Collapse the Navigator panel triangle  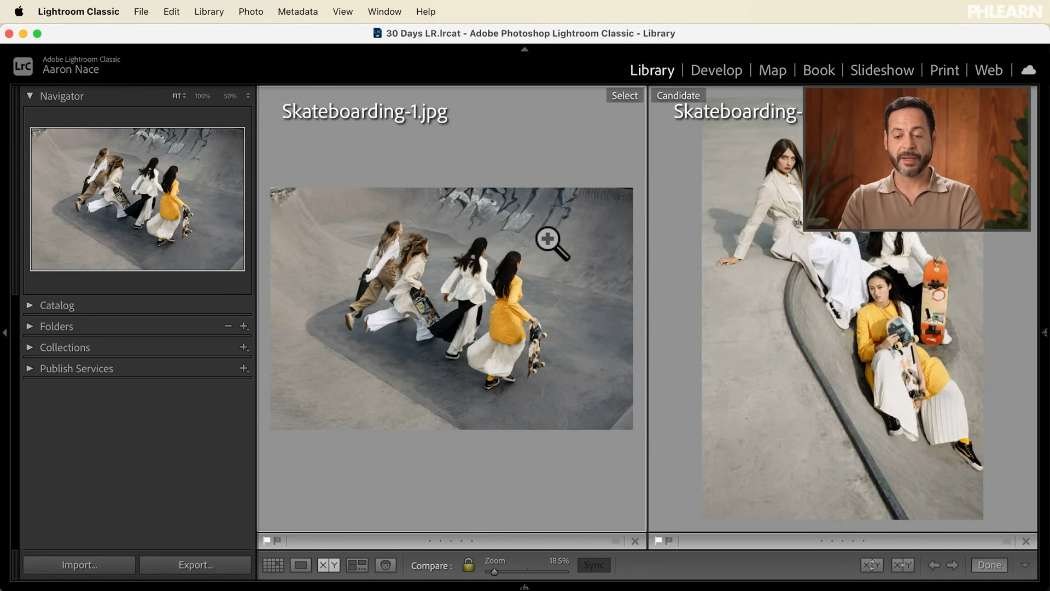(29, 96)
